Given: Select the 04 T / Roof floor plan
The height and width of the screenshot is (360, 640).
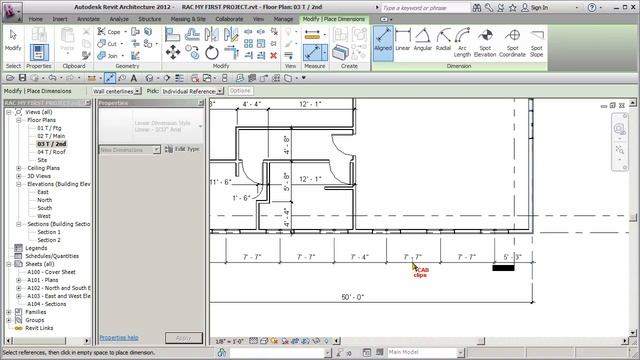Looking at the screenshot, I should (x=51, y=152).
